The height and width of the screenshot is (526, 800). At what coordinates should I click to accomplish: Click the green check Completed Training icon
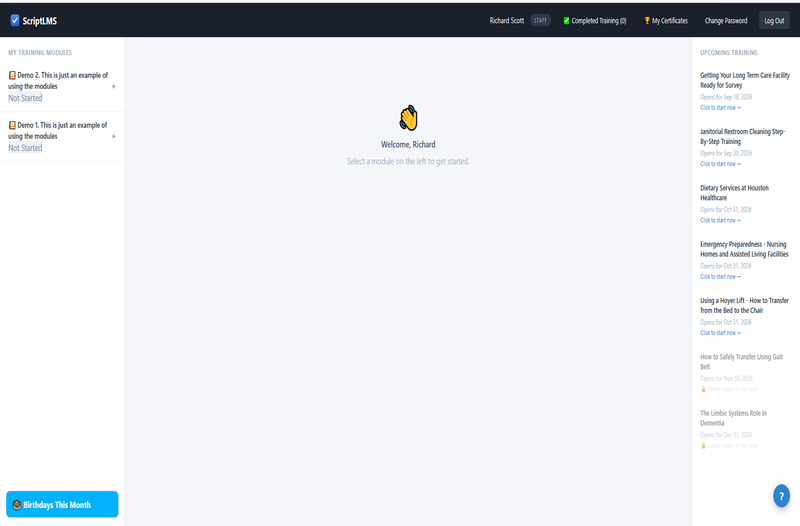[566, 20]
